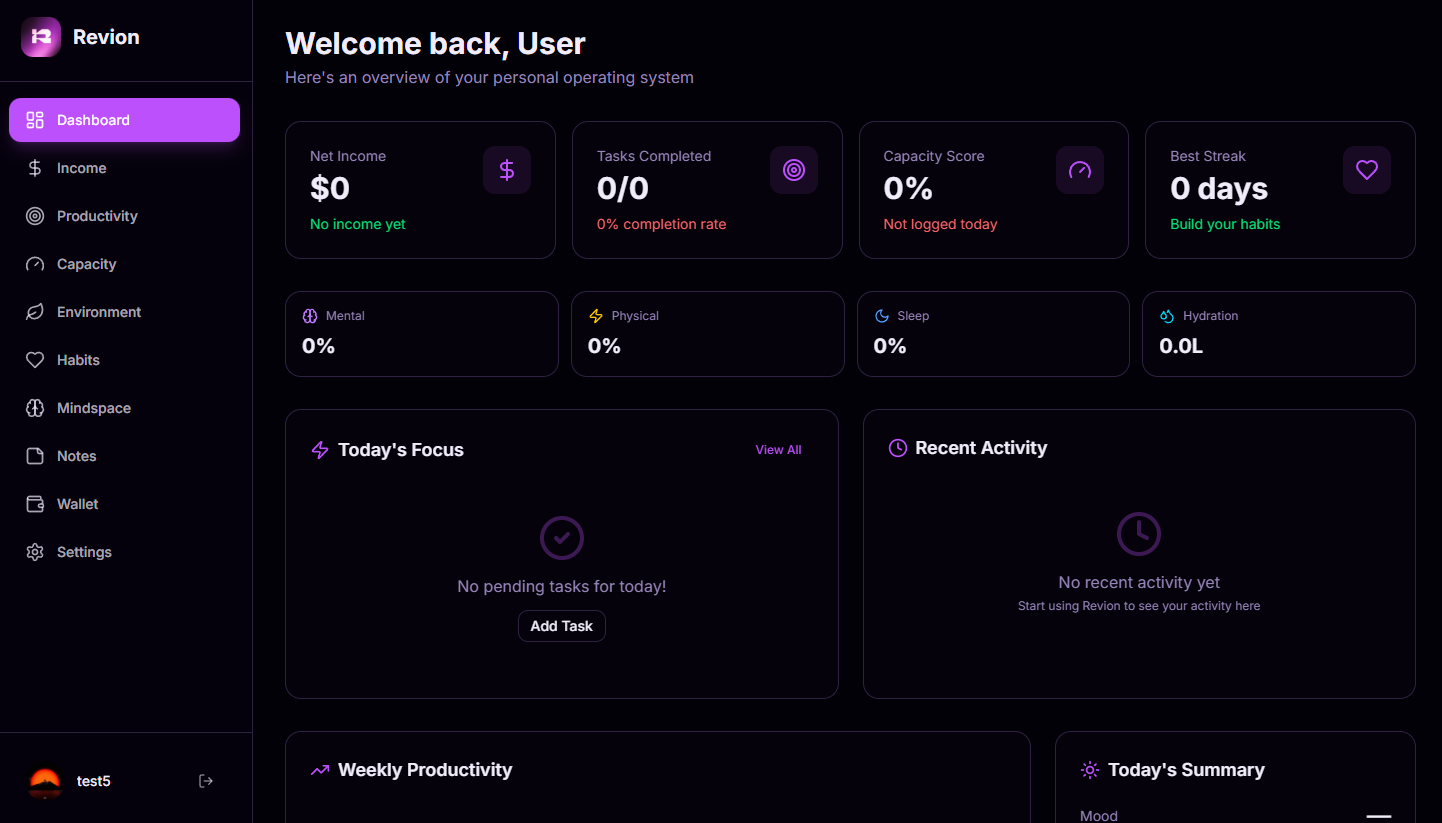Click the test5 profile avatar
The image size is (1442, 823).
[44, 781]
